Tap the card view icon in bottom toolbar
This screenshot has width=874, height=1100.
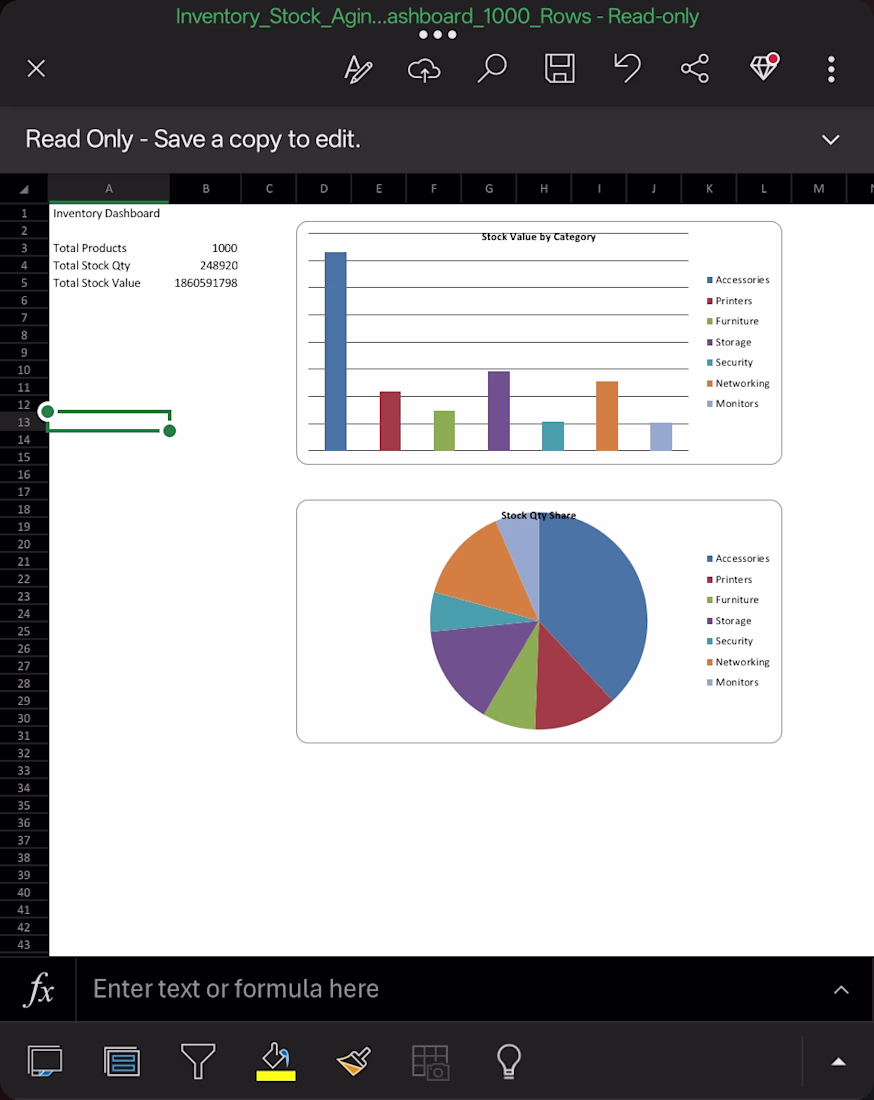point(122,1061)
